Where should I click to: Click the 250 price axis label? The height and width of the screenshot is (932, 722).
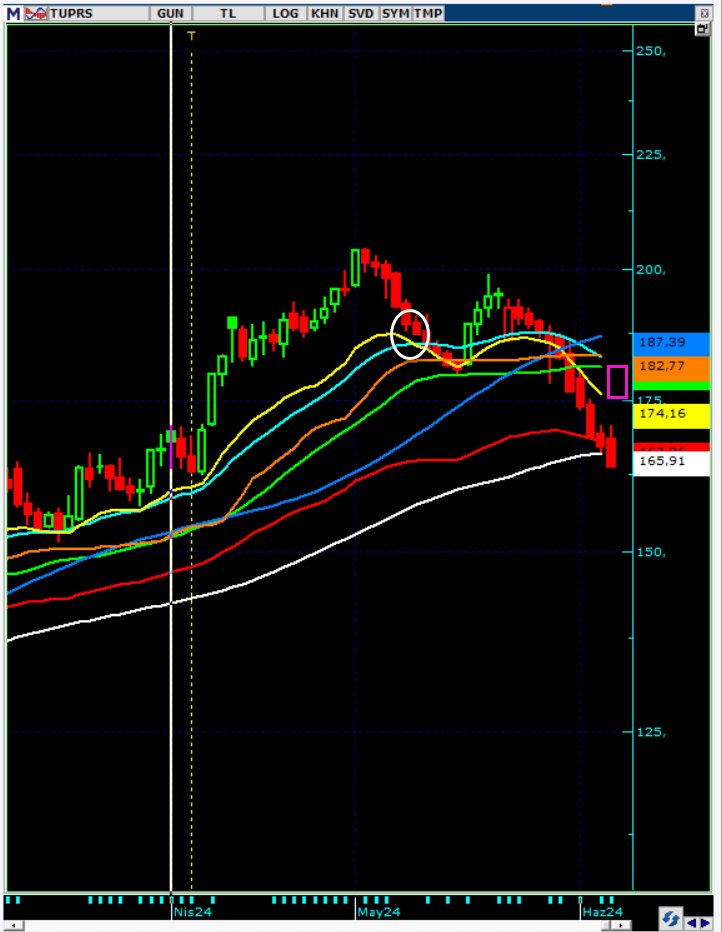coord(651,51)
